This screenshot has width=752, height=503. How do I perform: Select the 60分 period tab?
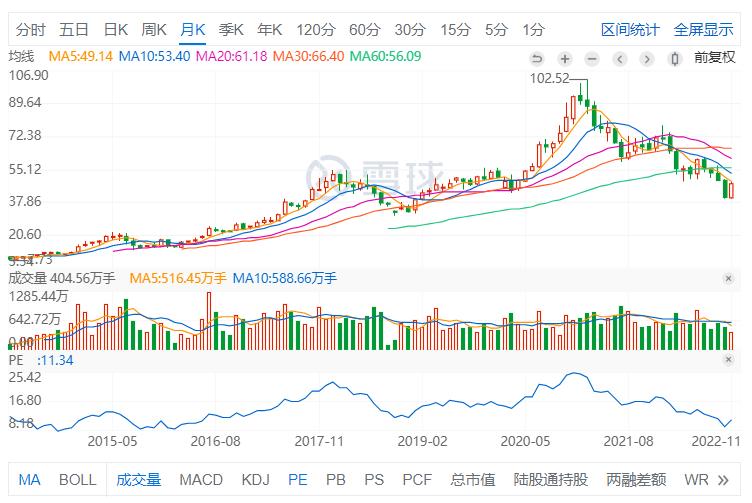point(365,29)
